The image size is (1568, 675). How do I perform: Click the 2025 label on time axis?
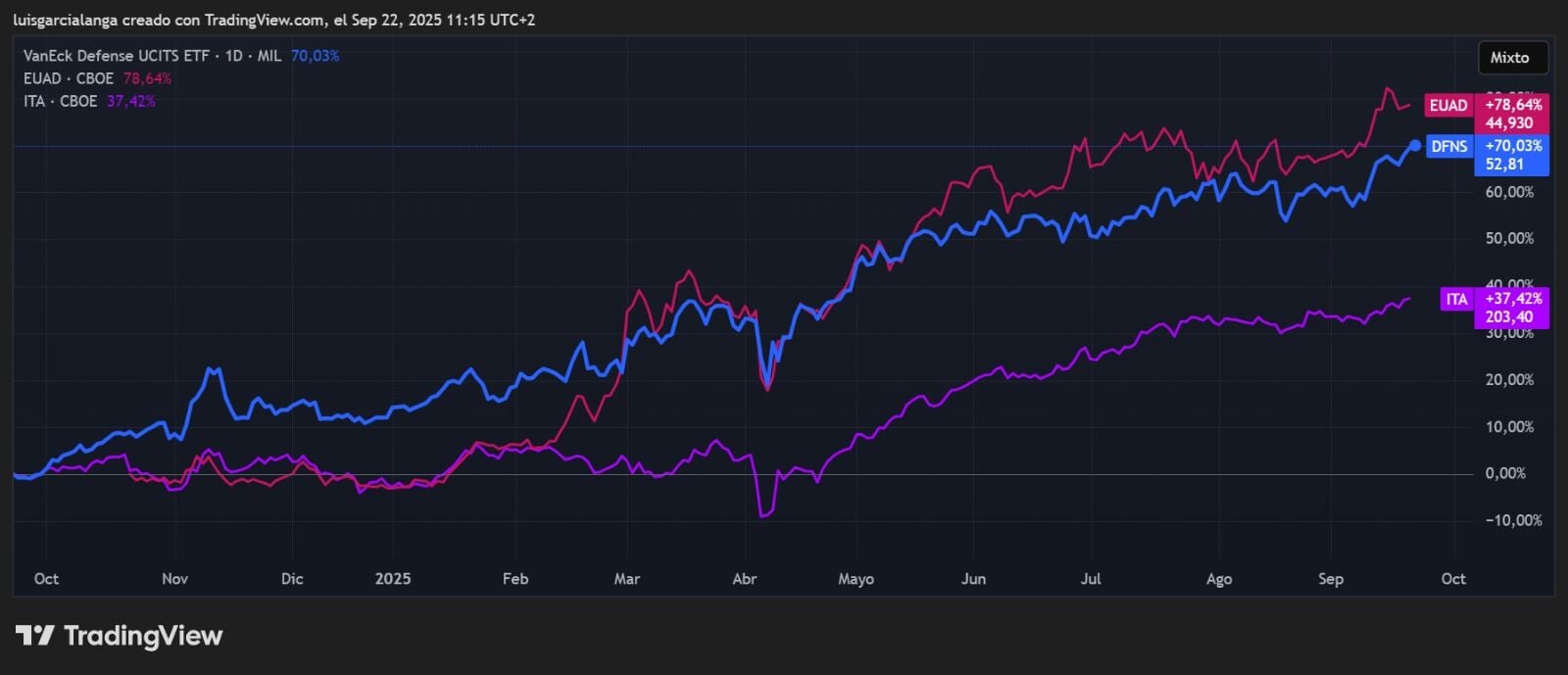[393, 579]
